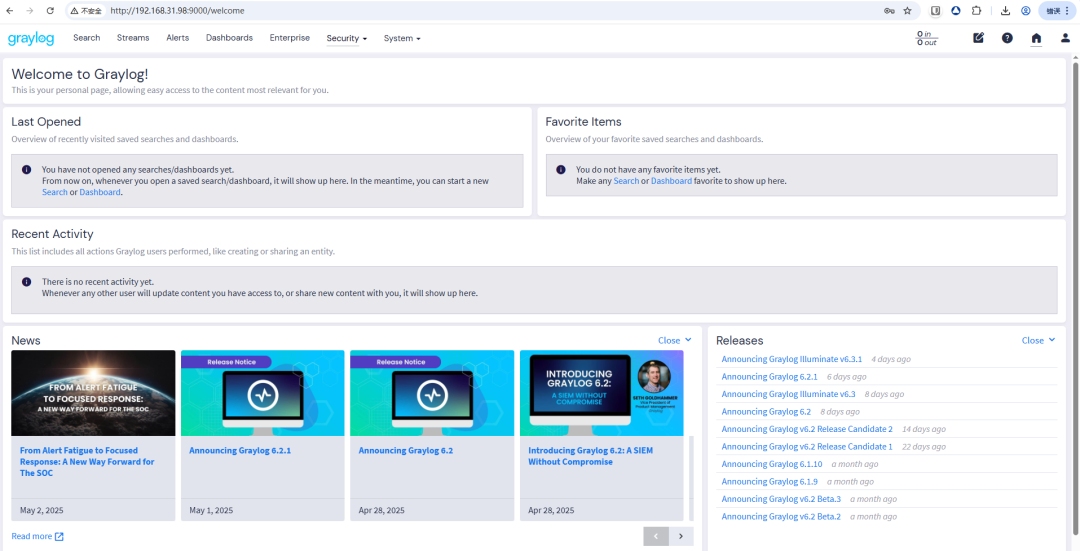Open Announcing Graylog 6.1.10 release

[x=771, y=464]
